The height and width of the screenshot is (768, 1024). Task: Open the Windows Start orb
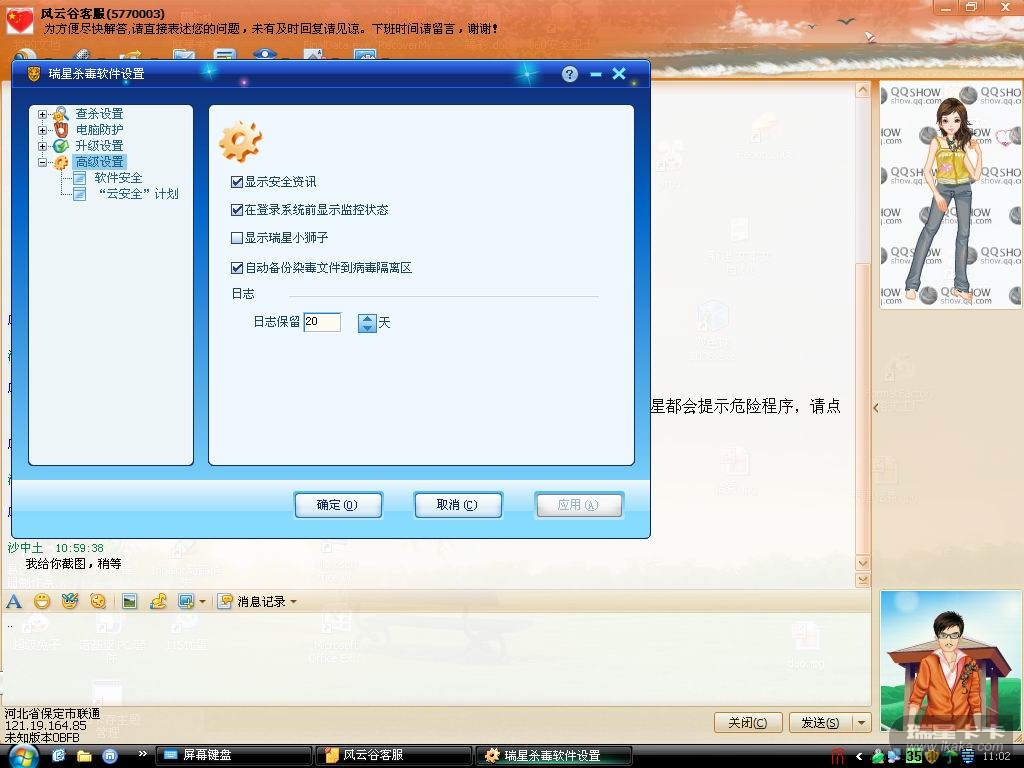pos(23,756)
